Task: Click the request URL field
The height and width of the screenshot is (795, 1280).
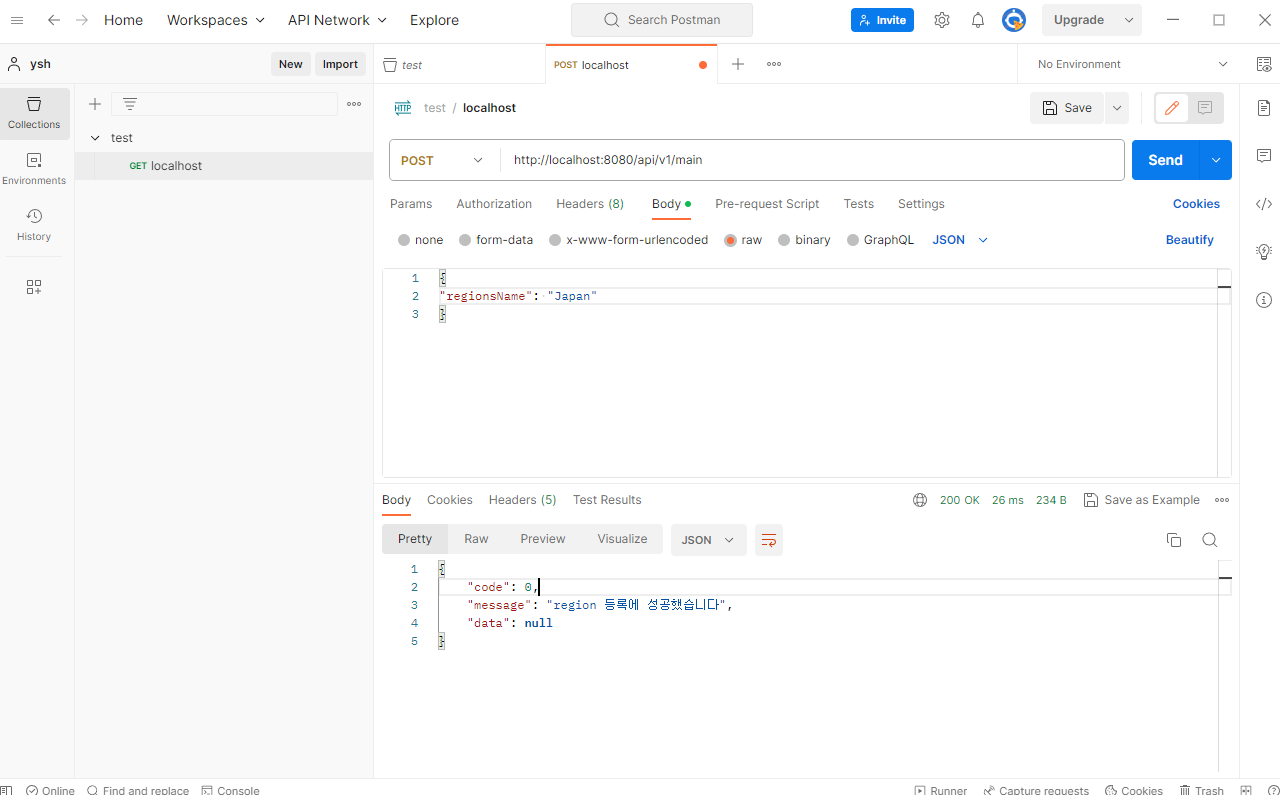Action: tap(812, 160)
